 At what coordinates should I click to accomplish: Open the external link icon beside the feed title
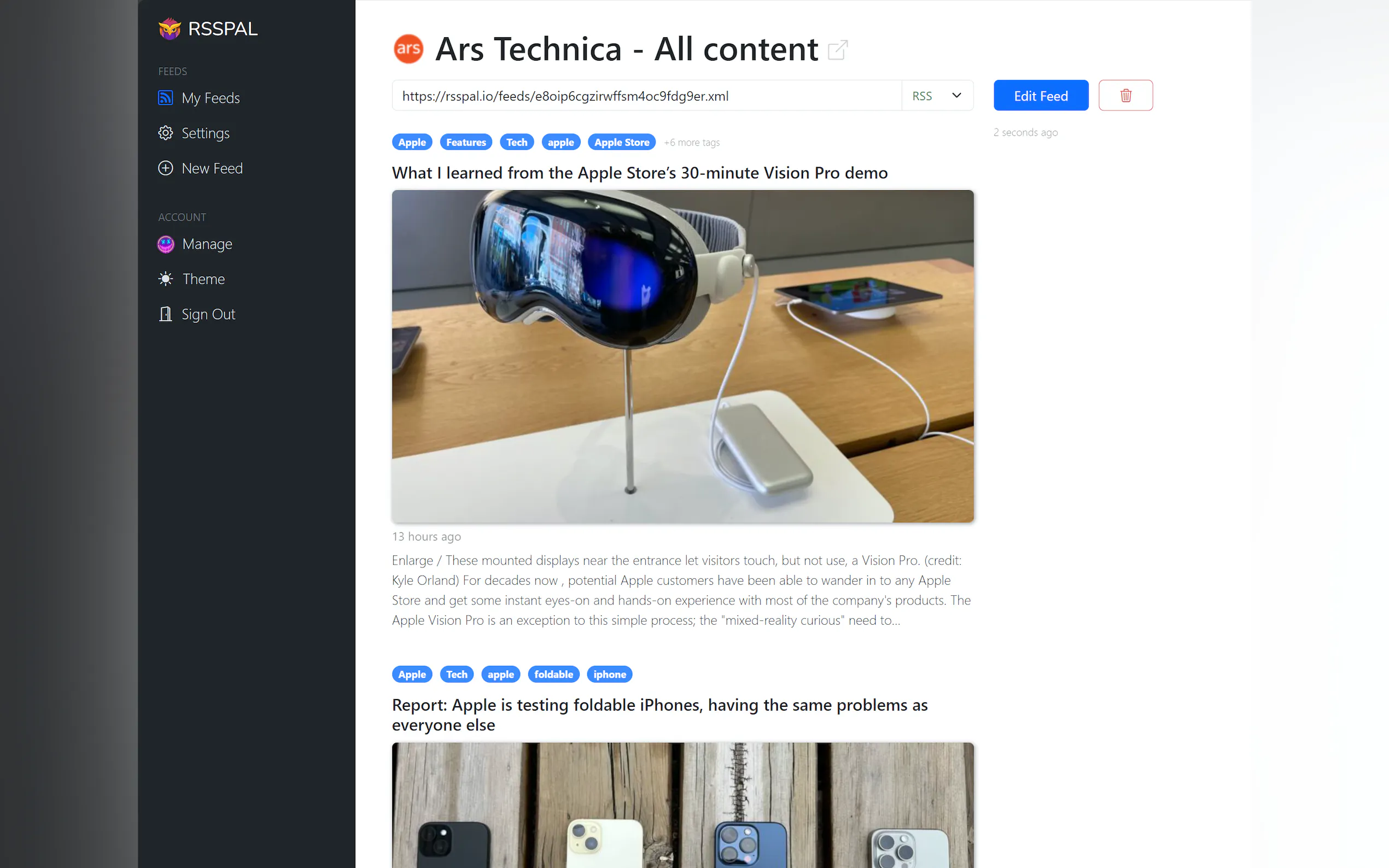point(838,50)
